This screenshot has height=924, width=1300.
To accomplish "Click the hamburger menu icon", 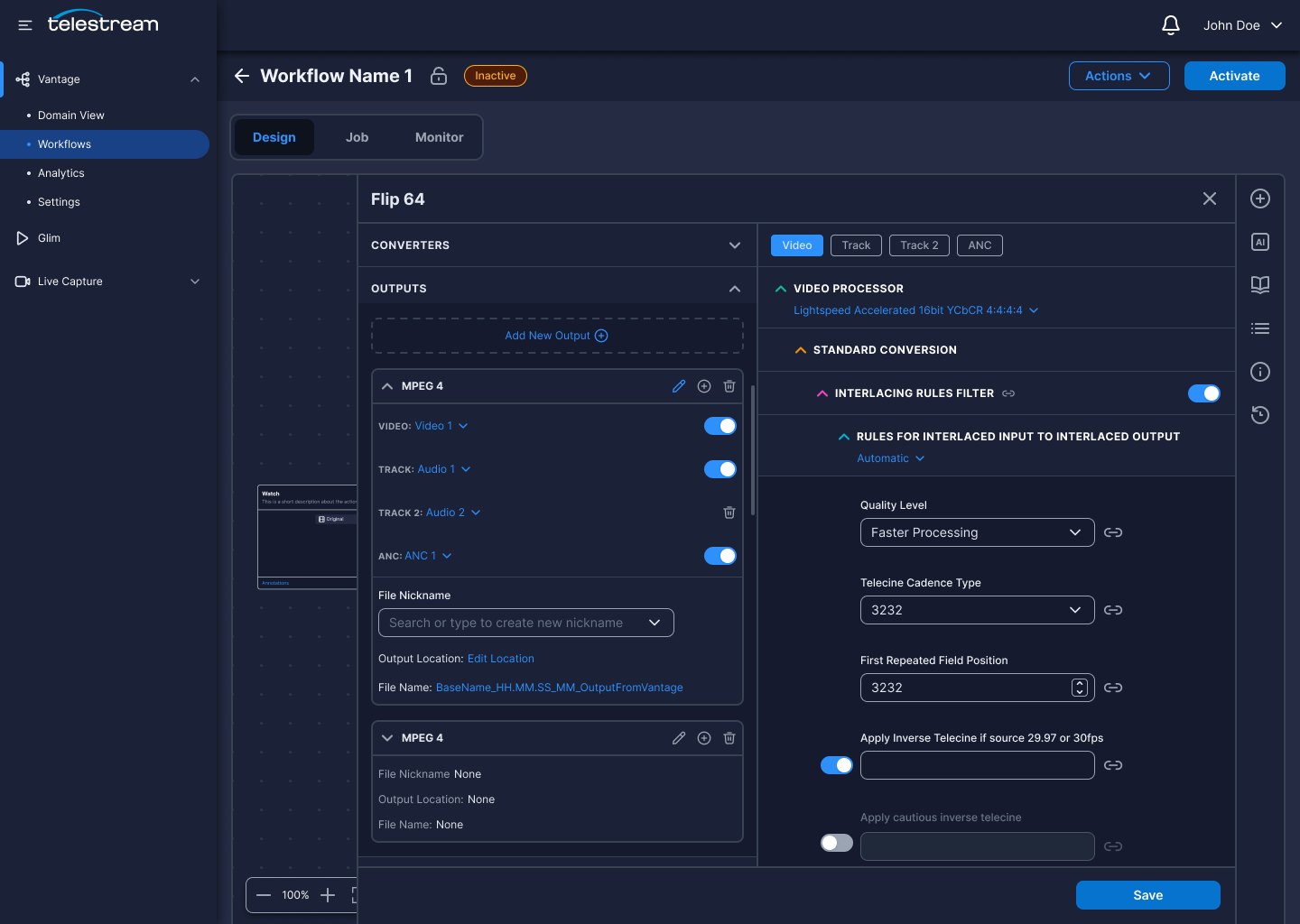I will click(x=25, y=25).
